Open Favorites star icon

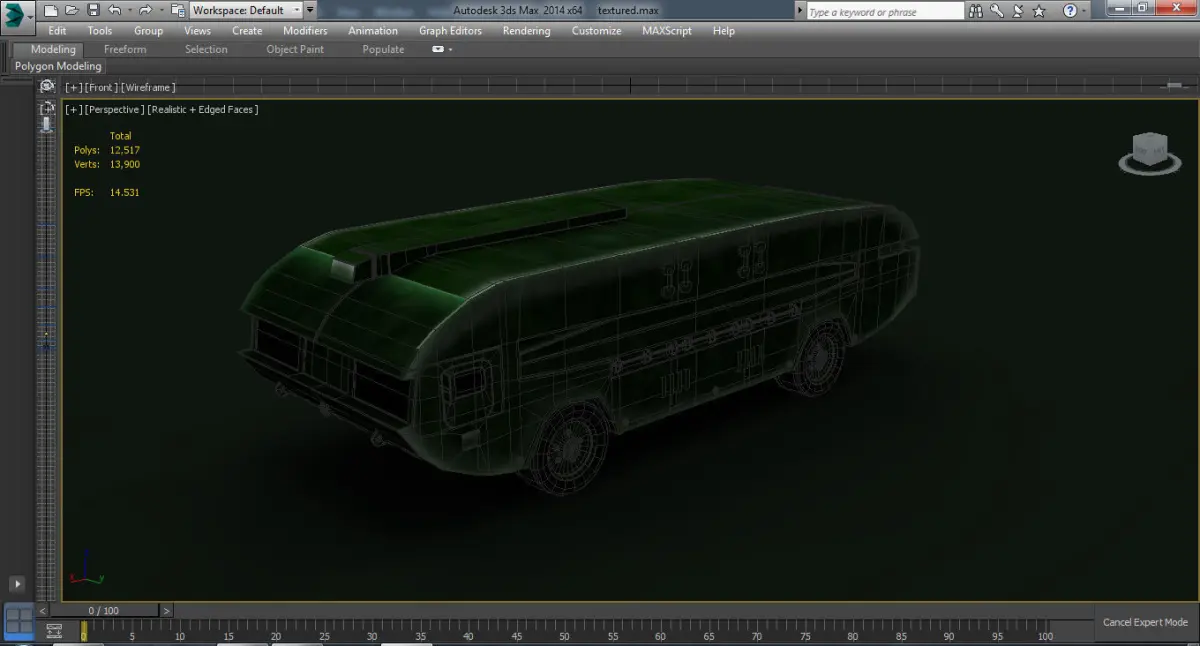[x=1039, y=11]
